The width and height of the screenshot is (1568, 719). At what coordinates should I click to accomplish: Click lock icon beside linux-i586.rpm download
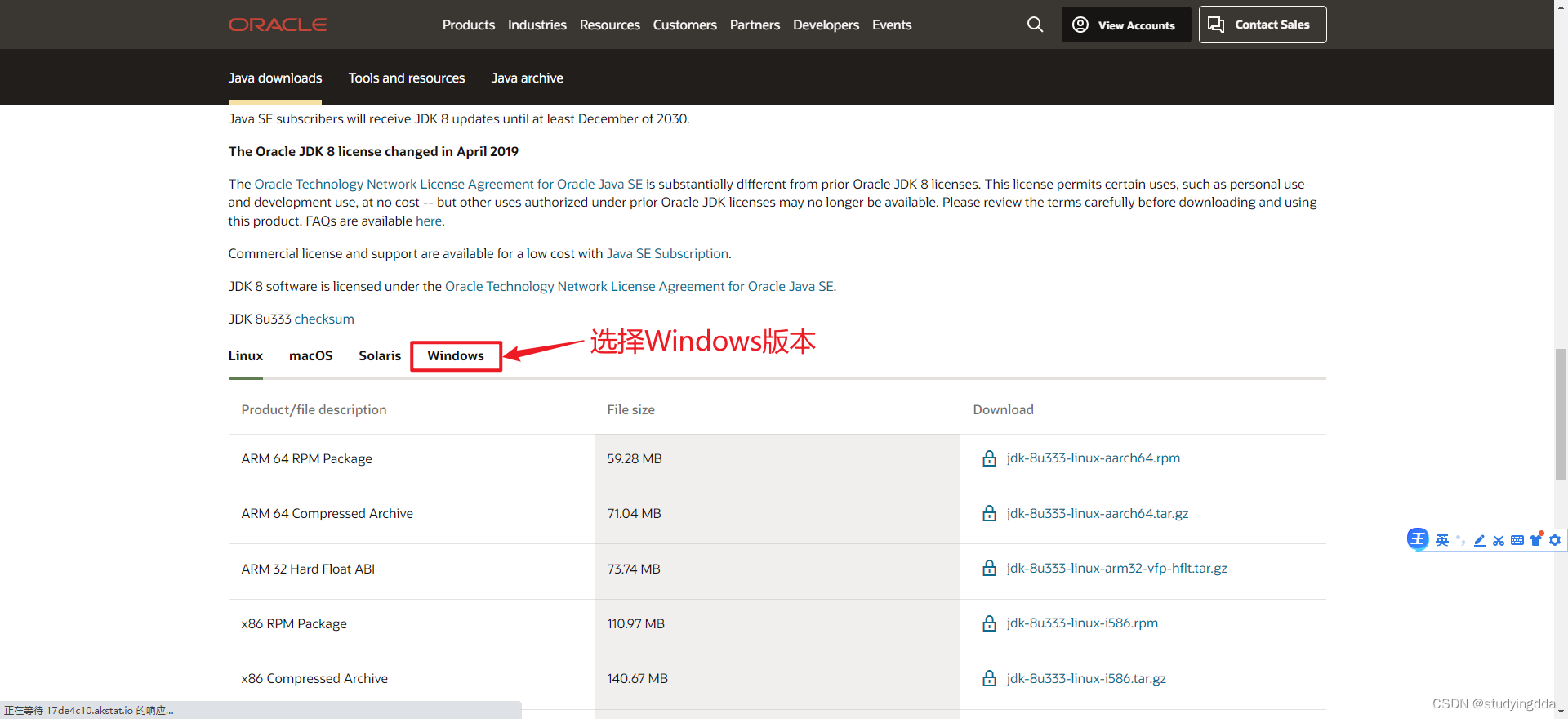tap(989, 623)
